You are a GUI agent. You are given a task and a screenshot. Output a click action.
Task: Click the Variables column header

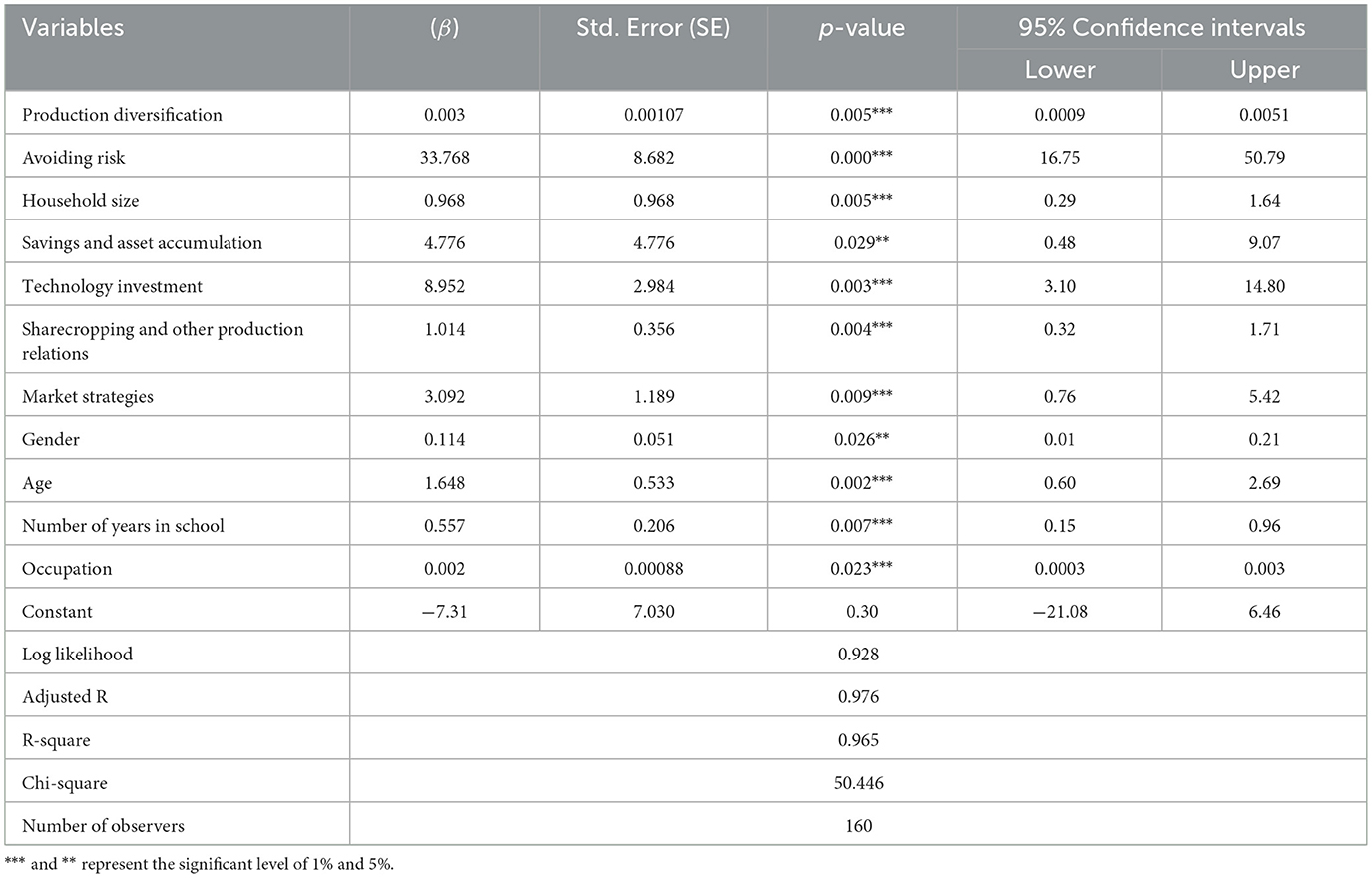(73, 28)
